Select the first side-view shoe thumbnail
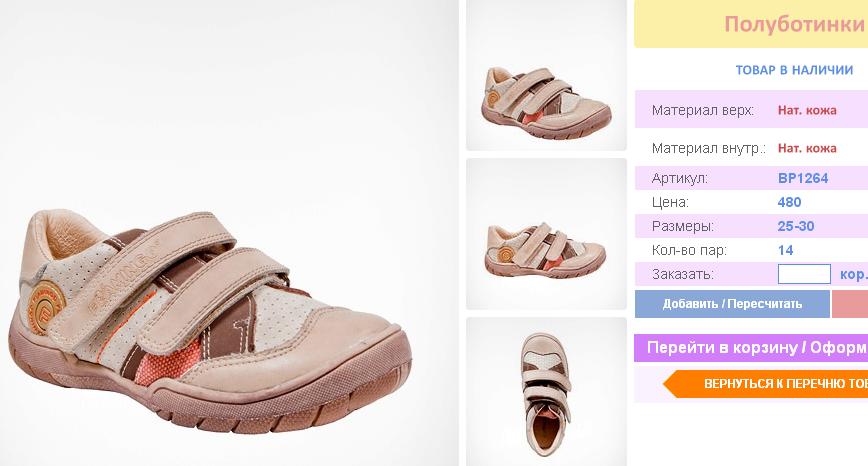 point(546,76)
